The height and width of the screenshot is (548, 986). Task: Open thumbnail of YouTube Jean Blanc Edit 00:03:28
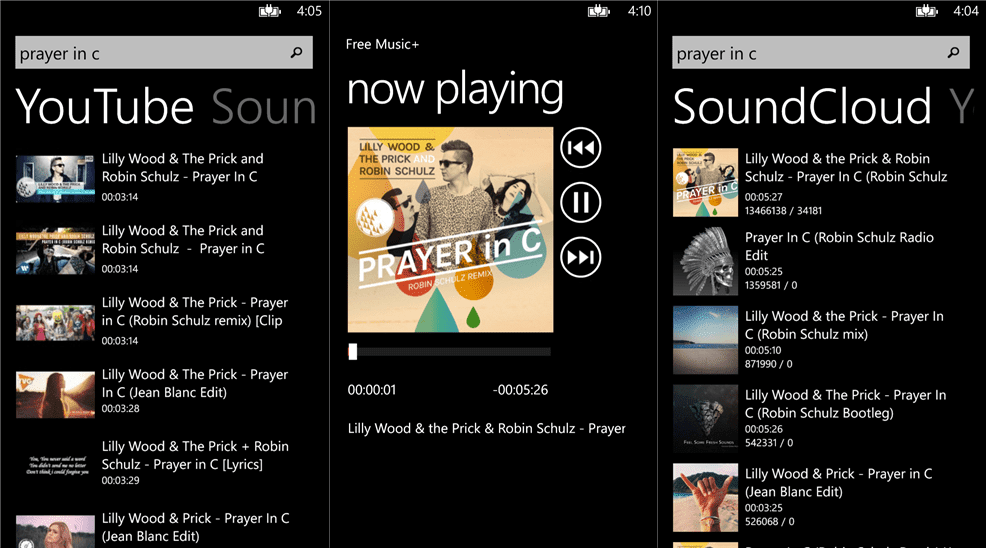[55, 394]
